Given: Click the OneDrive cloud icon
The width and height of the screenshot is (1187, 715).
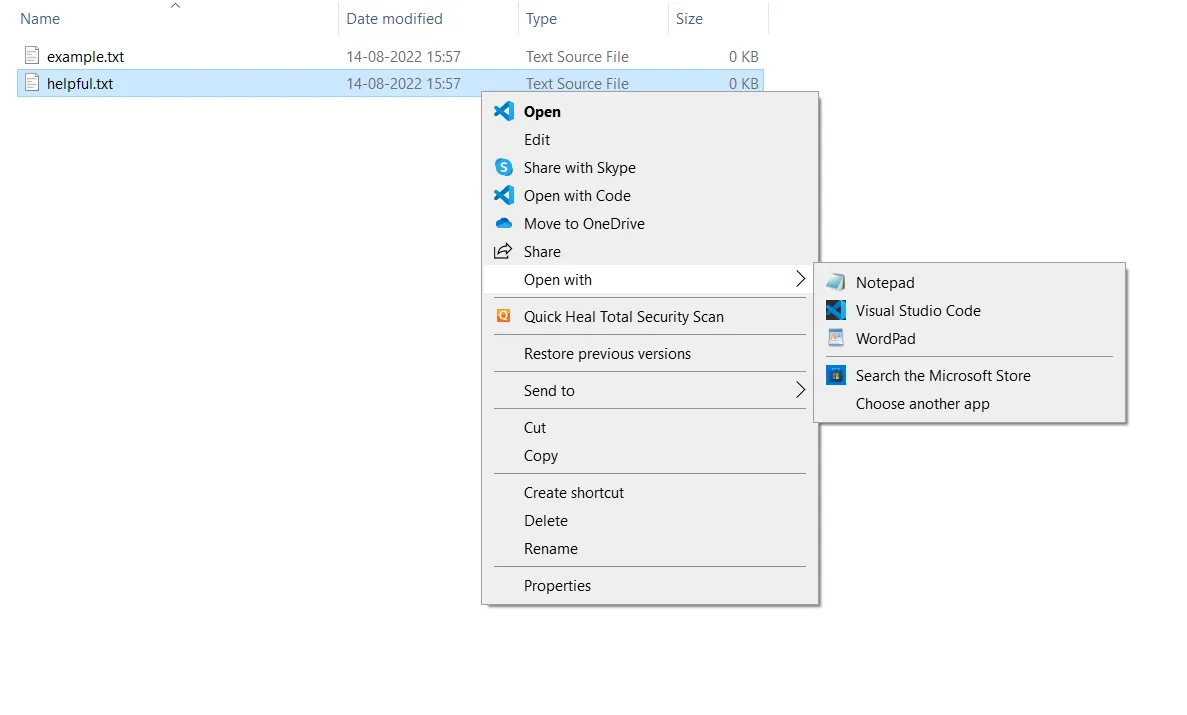Looking at the screenshot, I should click(504, 224).
